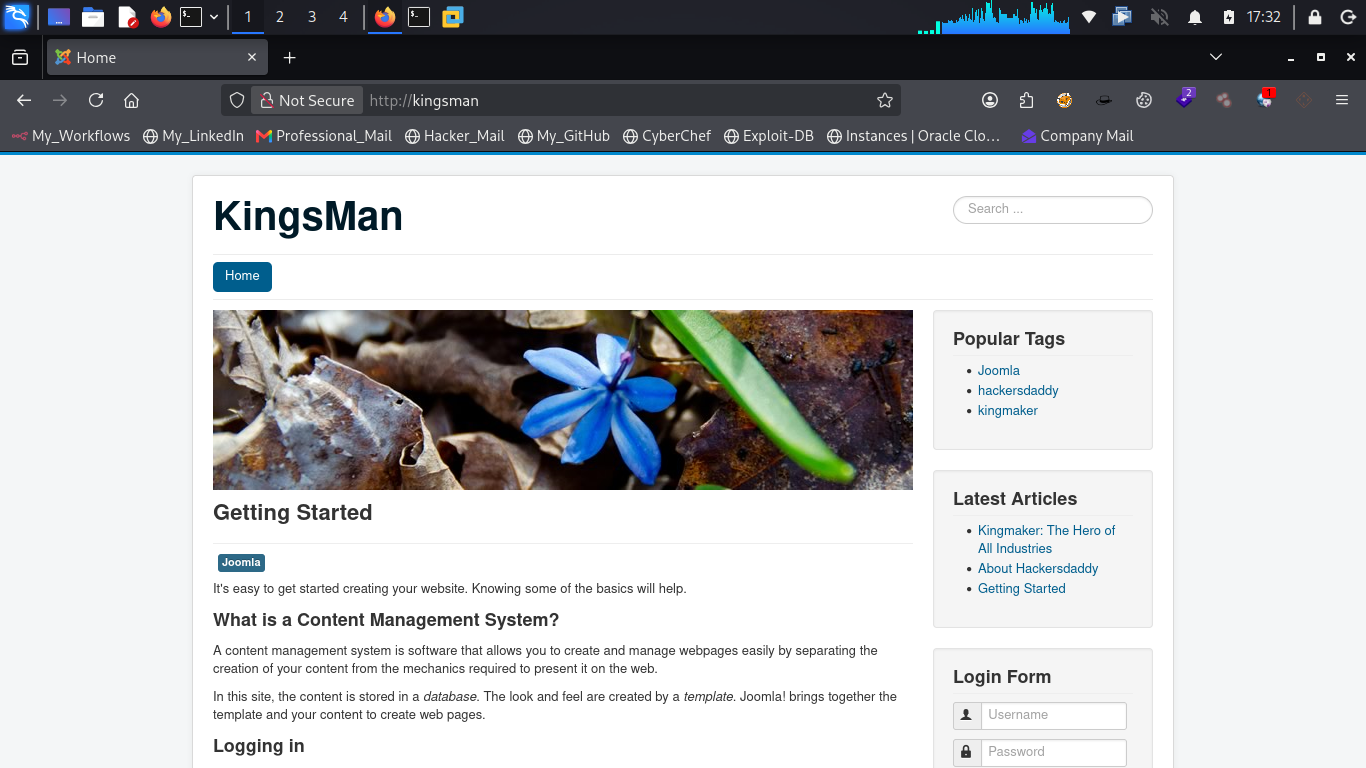Click the KingsMan site title
This screenshot has width=1366, height=768.
tap(308, 216)
